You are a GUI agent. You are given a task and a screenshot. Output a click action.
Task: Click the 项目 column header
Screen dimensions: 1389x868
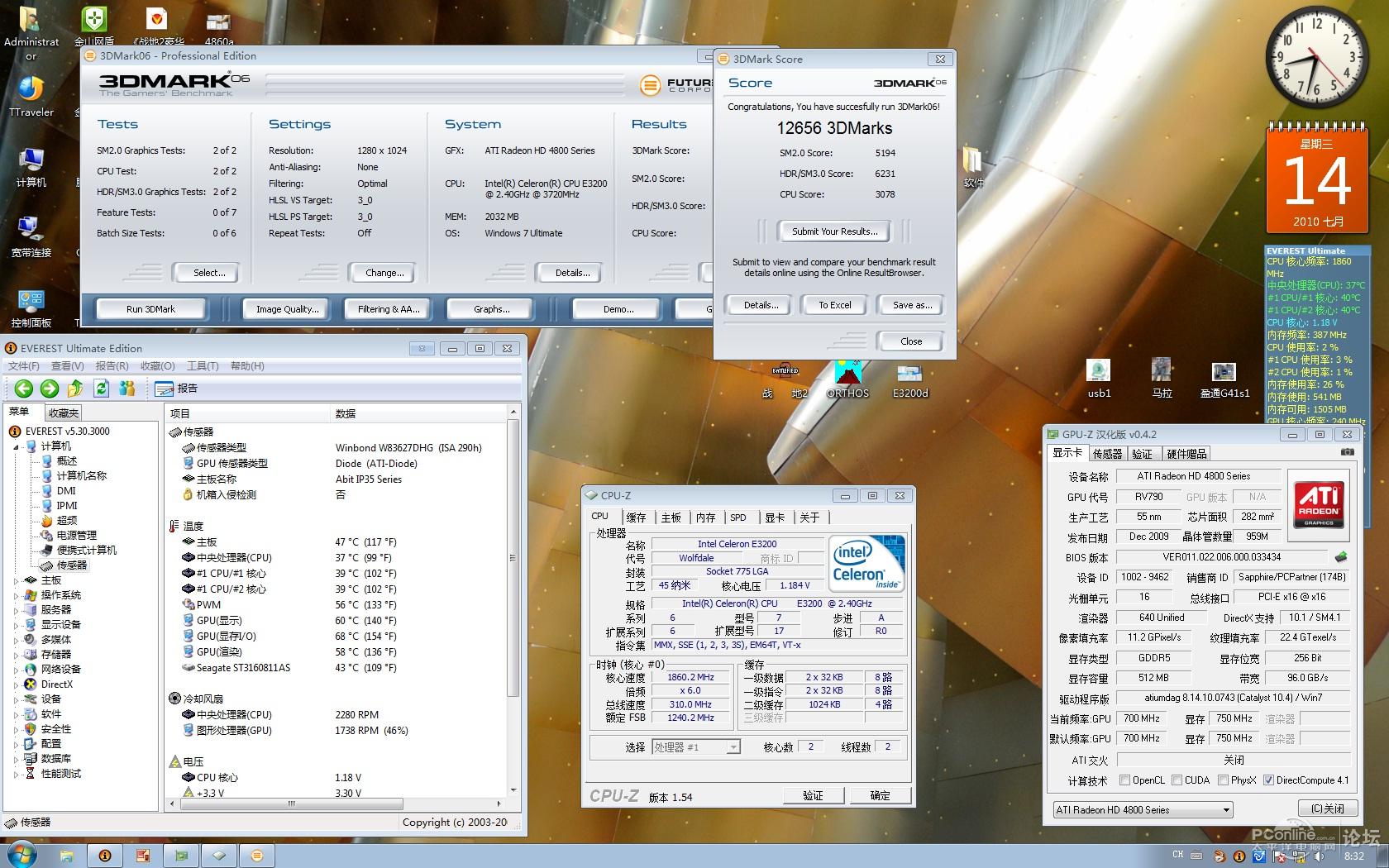pyautogui.click(x=248, y=413)
